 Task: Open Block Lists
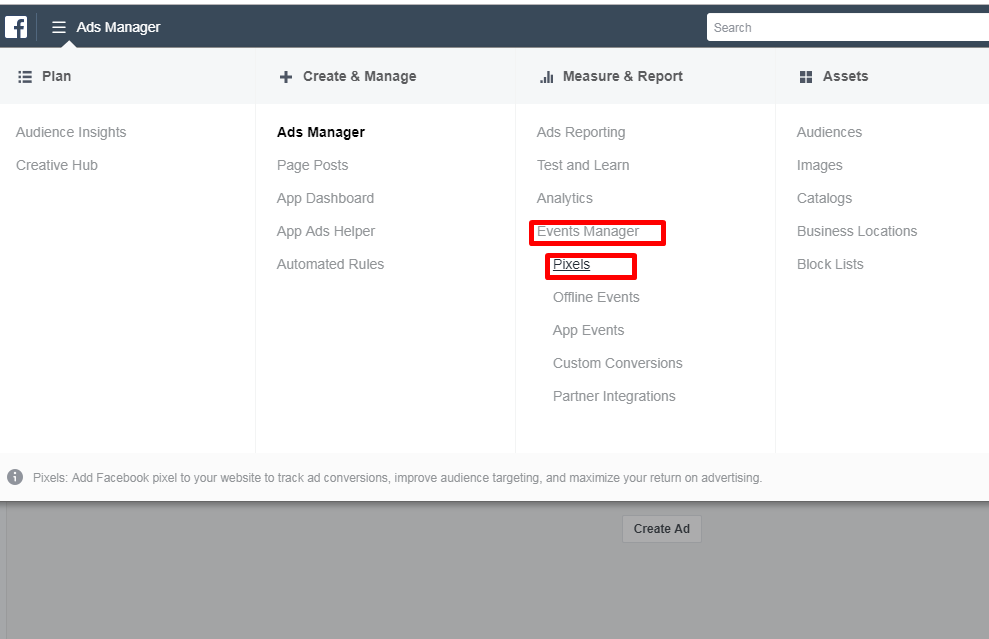[x=830, y=264]
